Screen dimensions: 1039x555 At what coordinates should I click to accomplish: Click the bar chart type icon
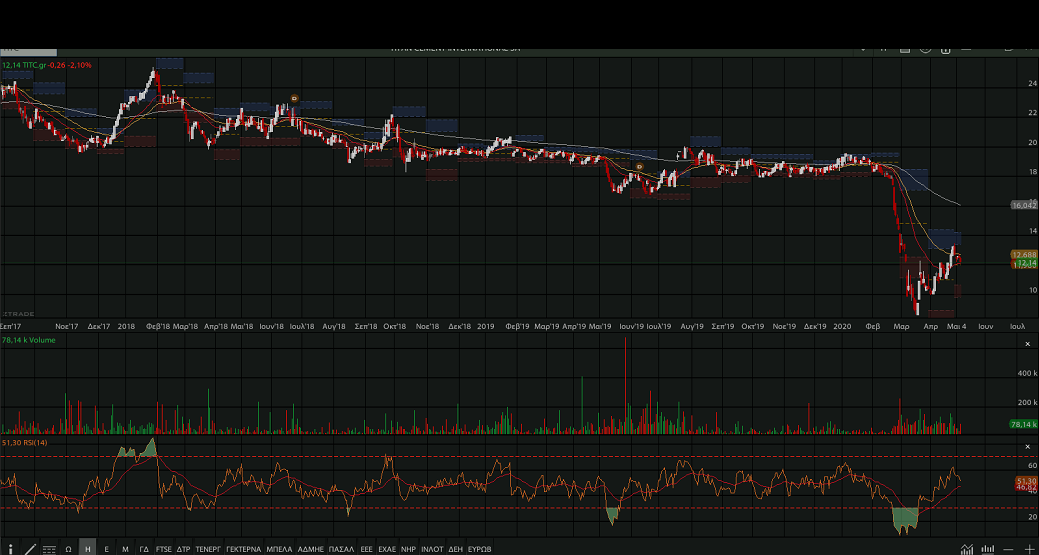(x=988, y=549)
